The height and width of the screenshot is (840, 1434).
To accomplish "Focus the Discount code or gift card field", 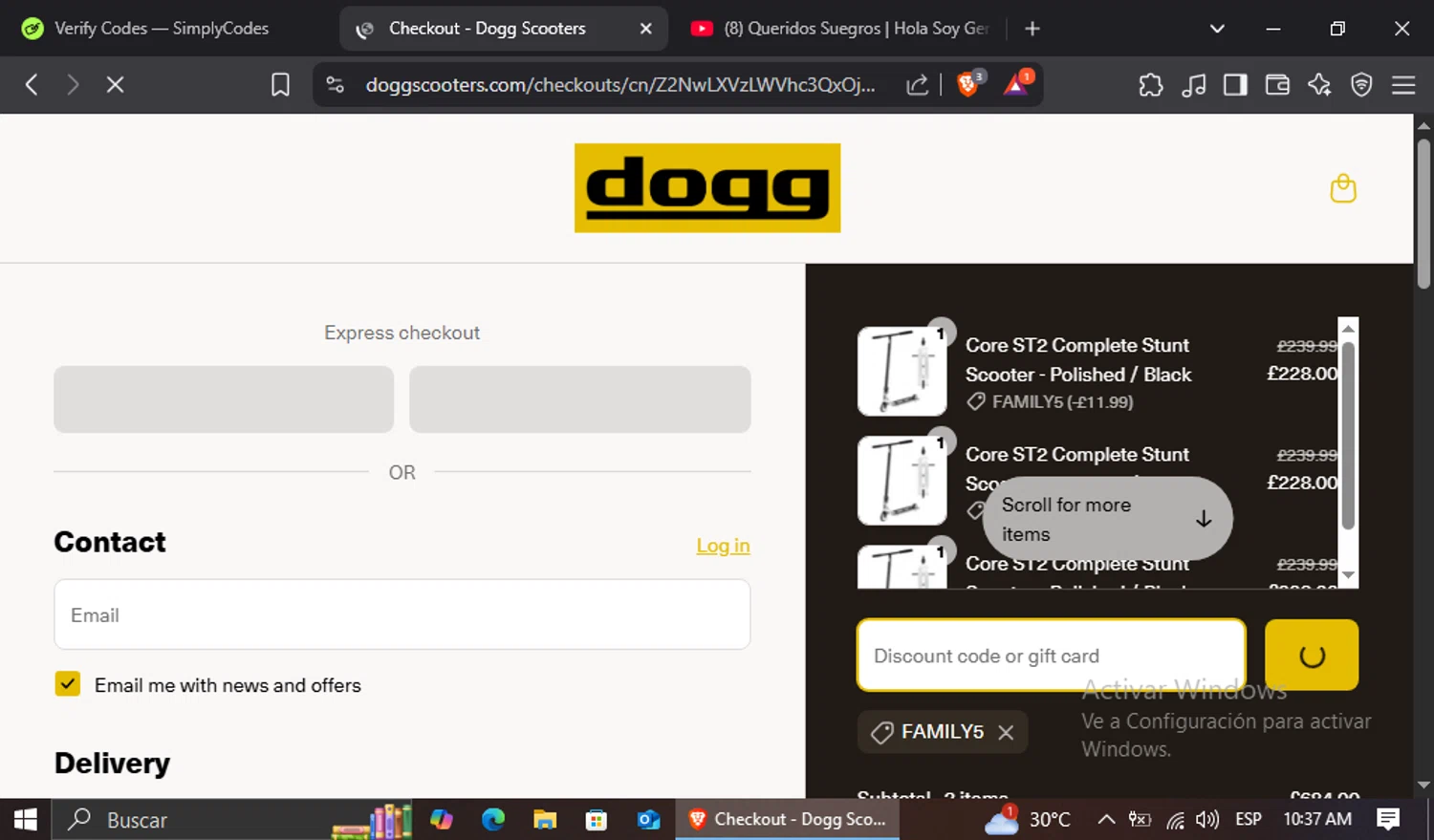I will 1052,656.
